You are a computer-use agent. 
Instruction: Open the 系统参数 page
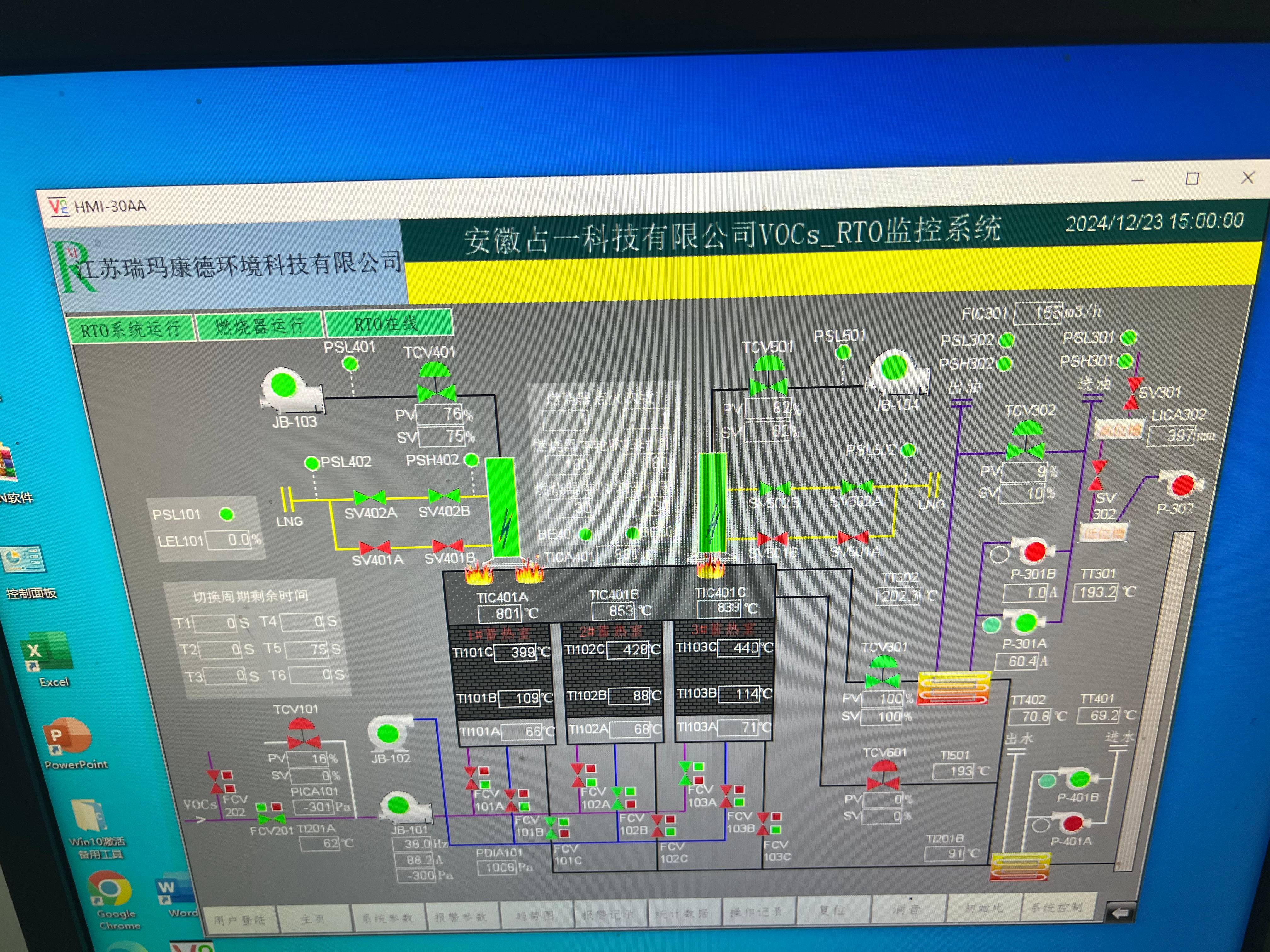coord(387,918)
